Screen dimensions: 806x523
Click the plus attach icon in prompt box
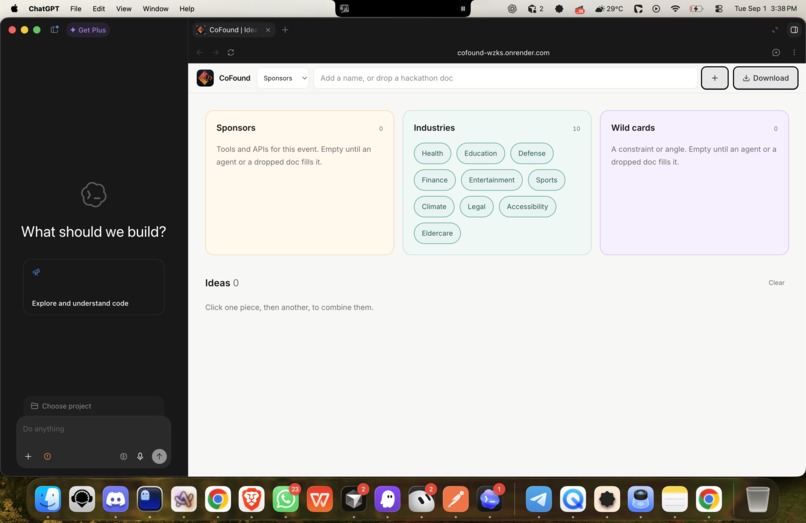click(28, 456)
